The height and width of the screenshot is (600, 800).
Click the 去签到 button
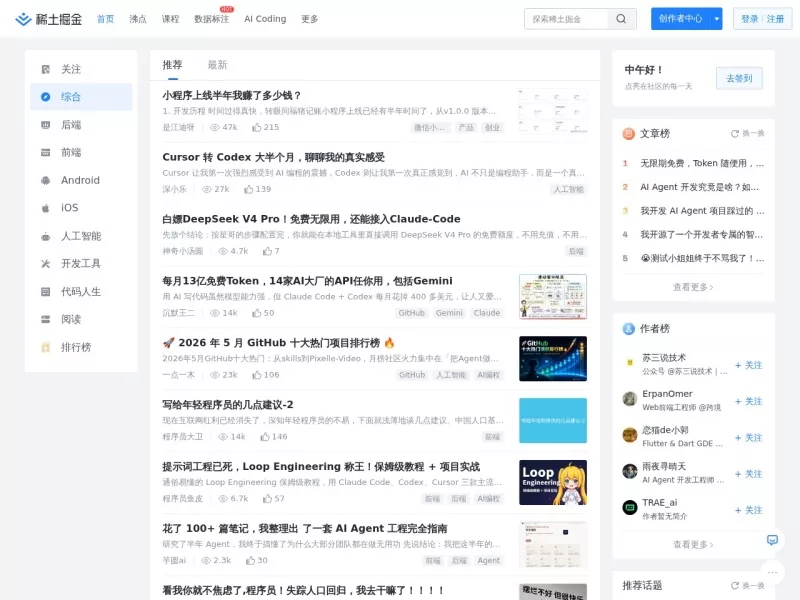pyautogui.click(x=739, y=78)
